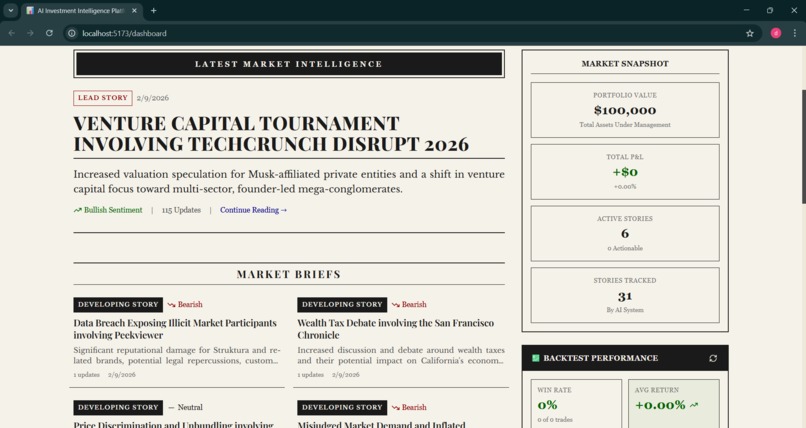The image size is (806, 428).
Task: Select the Total P&L card
Action: [625, 172]
